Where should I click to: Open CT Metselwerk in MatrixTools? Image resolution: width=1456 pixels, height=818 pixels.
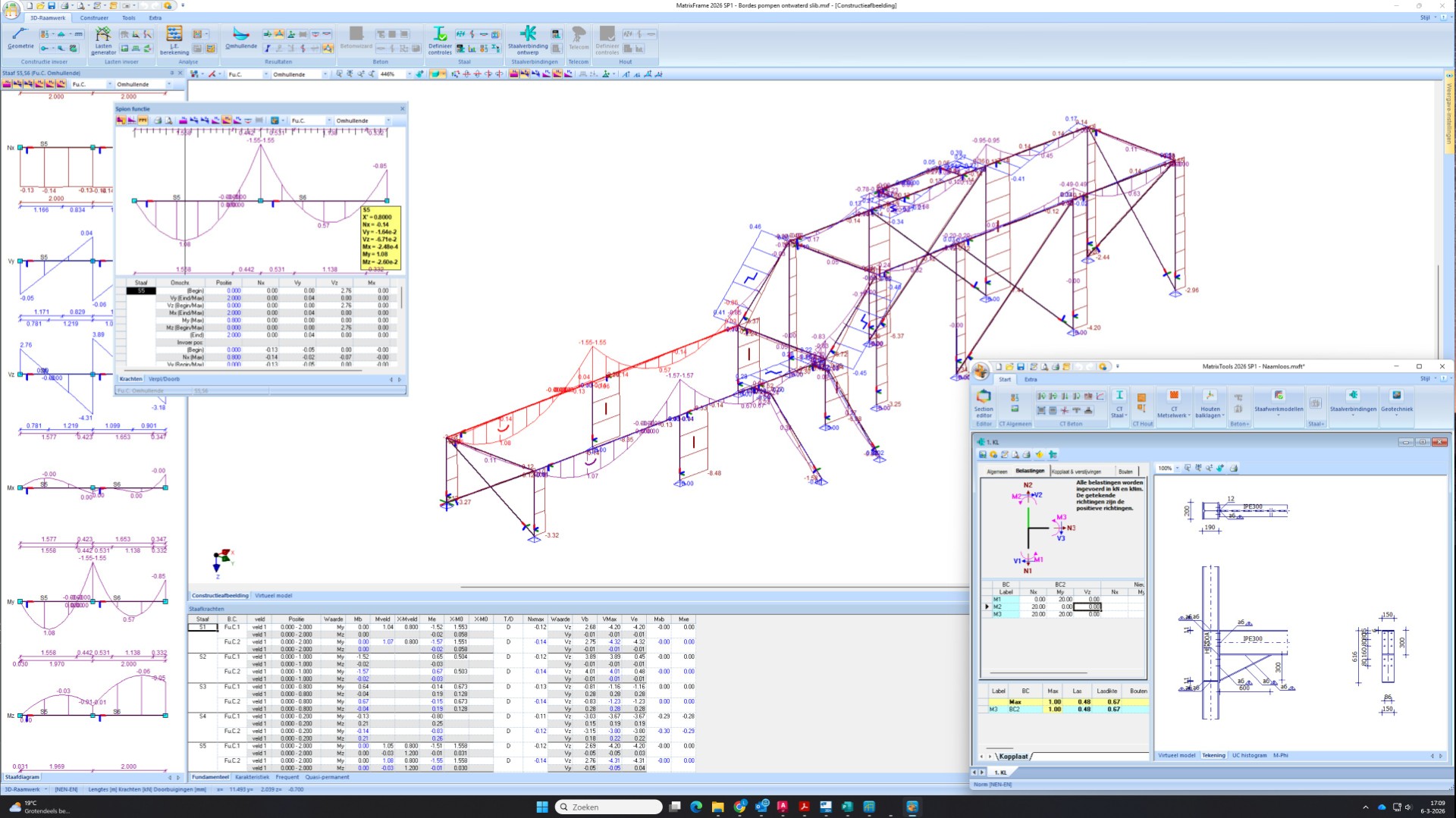pyautogui.click(x=1173, y=403)
